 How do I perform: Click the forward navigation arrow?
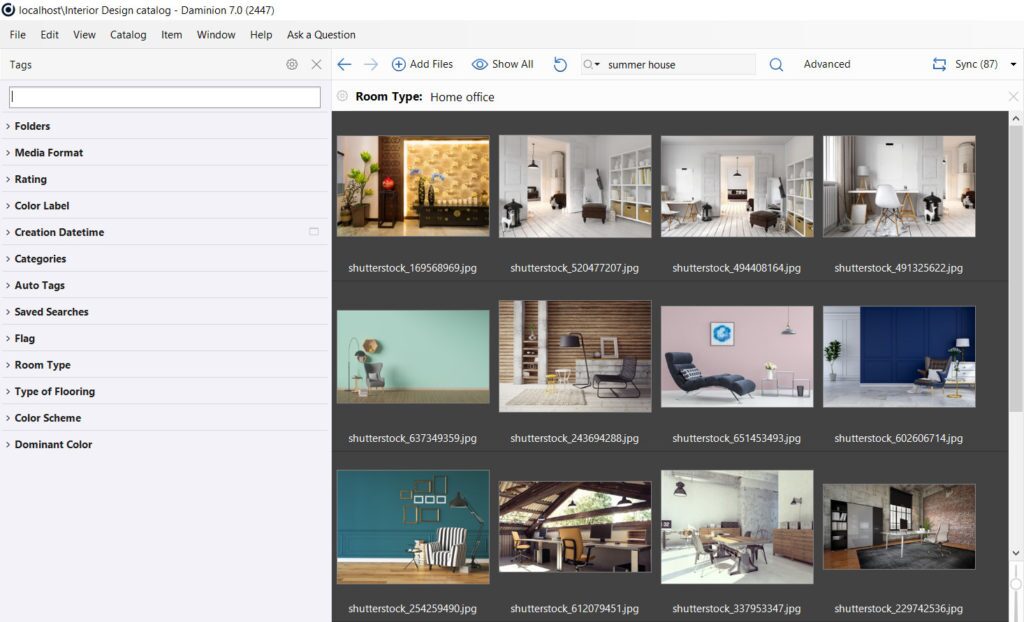(x=371, y=64)
